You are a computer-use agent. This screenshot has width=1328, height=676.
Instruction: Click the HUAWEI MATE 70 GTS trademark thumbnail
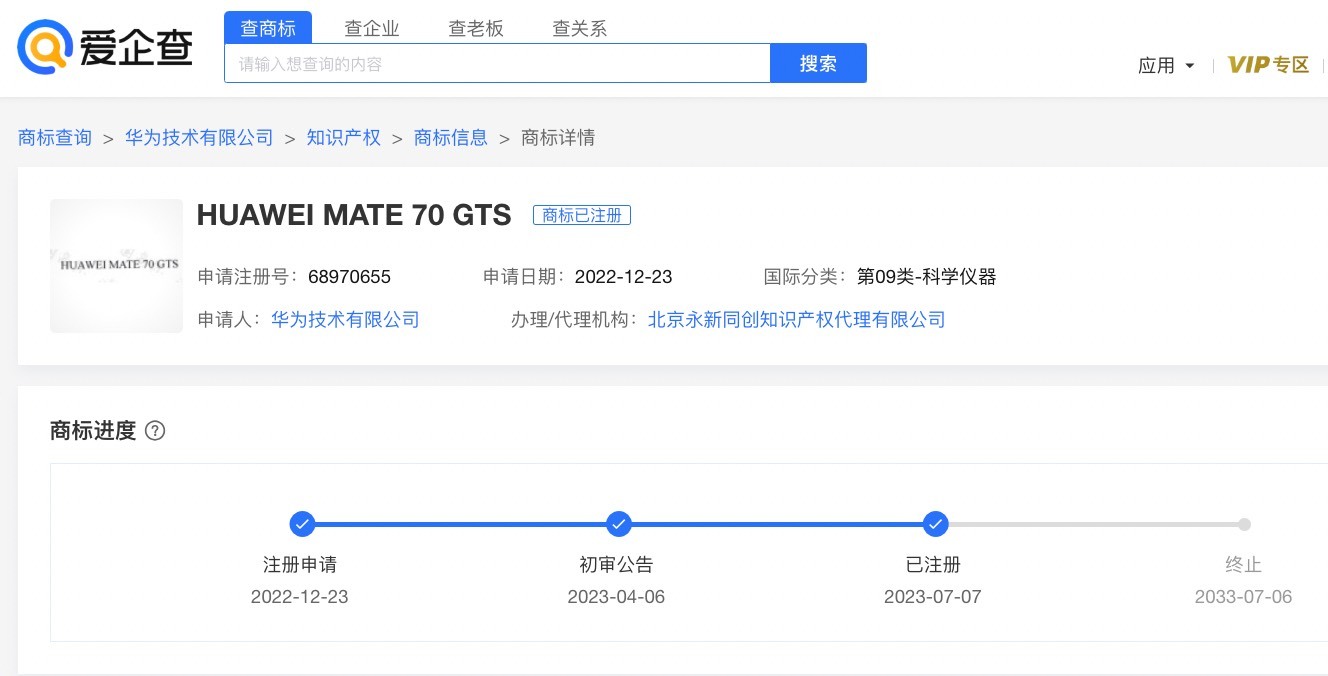click(x=117, y=266)
